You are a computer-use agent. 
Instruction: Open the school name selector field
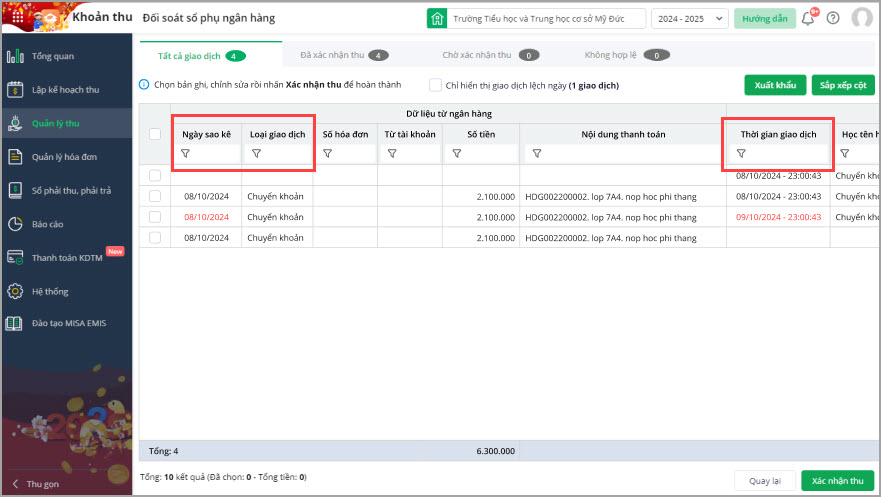(x=546, y=19)
